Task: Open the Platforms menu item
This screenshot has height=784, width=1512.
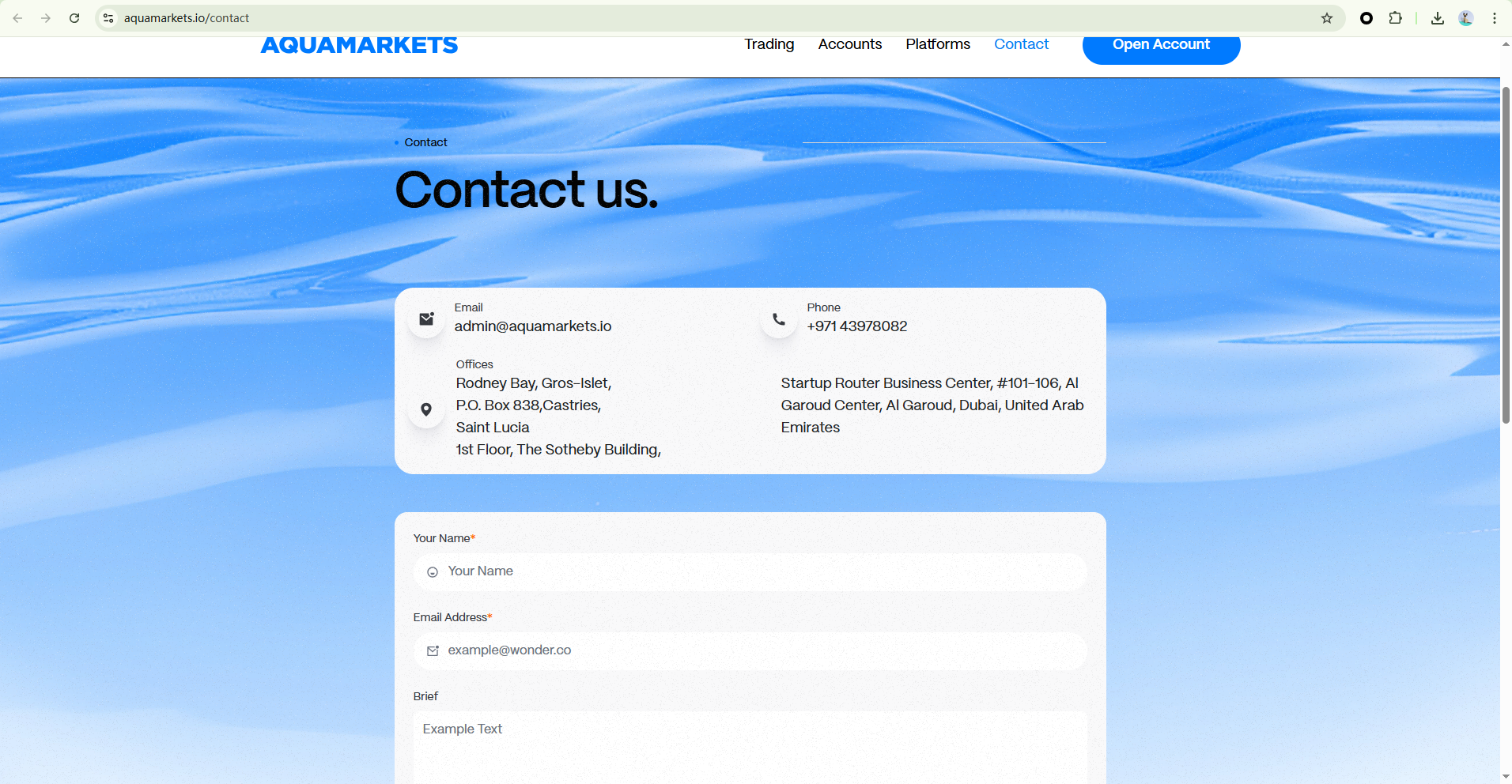Action: point(938,44)
